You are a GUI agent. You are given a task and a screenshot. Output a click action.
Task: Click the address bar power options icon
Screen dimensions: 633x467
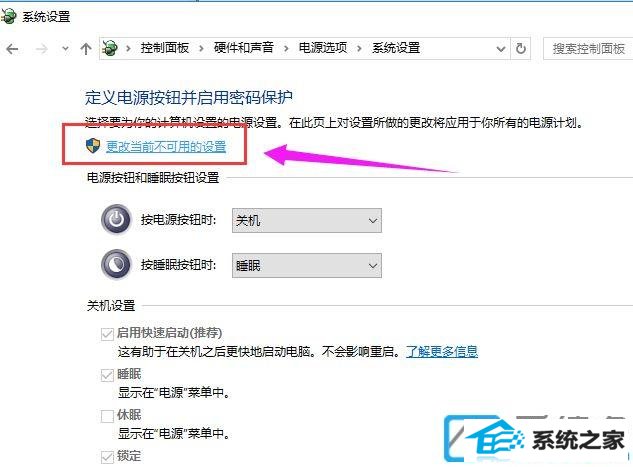click(110, 48)
